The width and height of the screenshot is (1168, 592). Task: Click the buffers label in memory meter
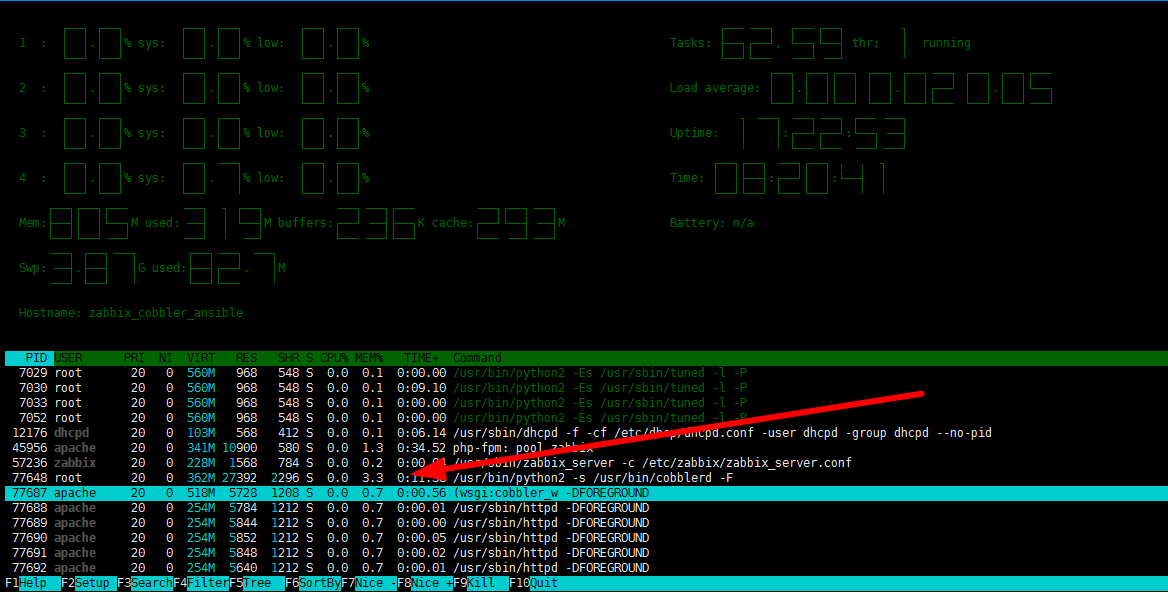click(x=305, y=223)
